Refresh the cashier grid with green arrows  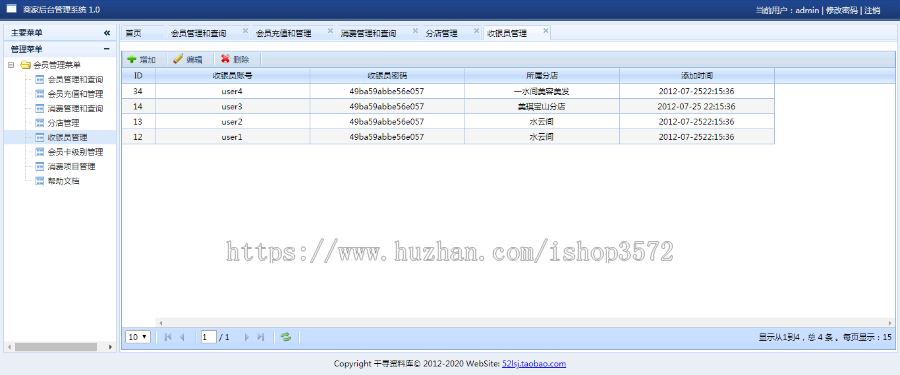[286, 337]
